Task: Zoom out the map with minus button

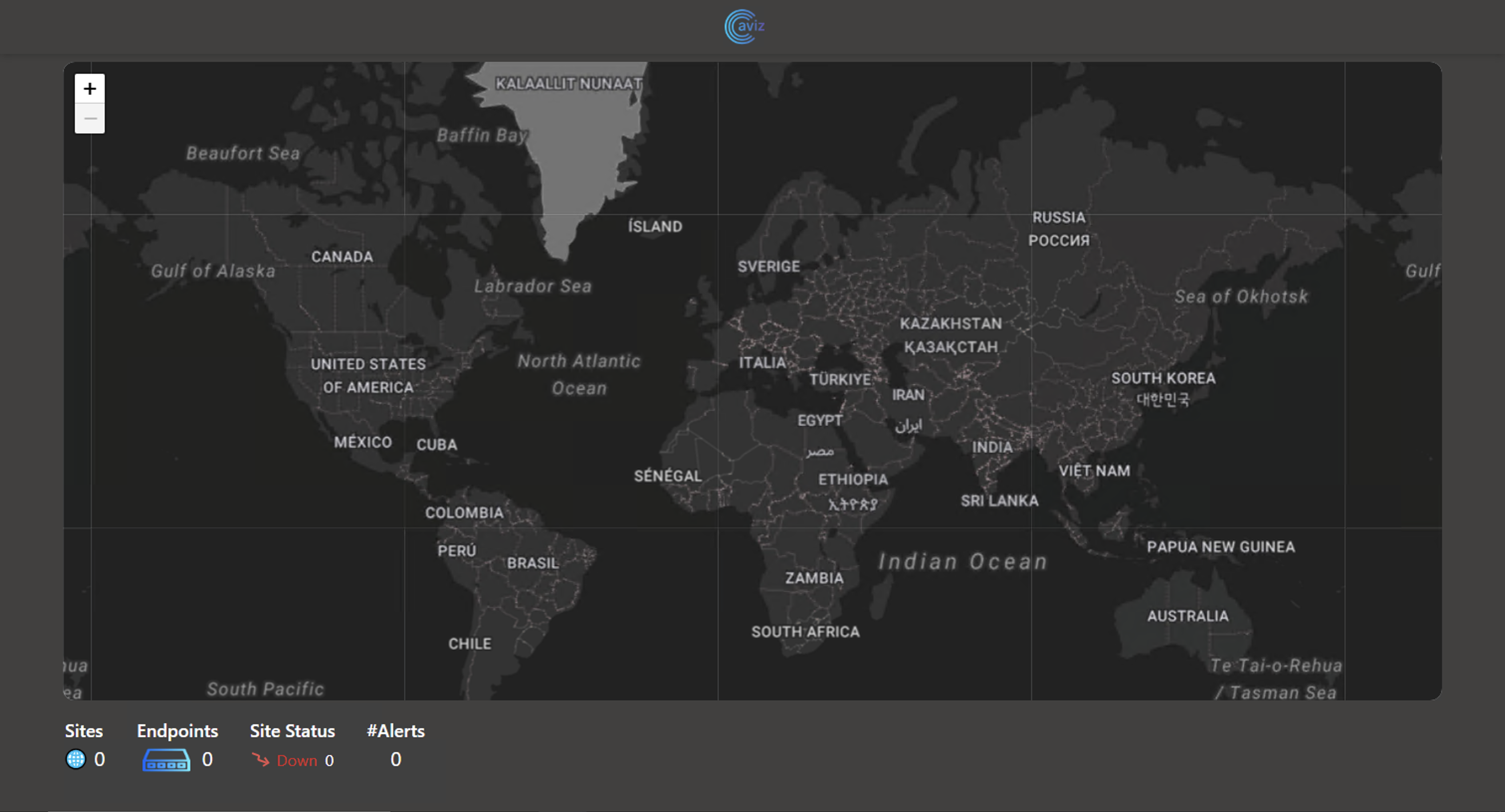Action: pos(90,119)
